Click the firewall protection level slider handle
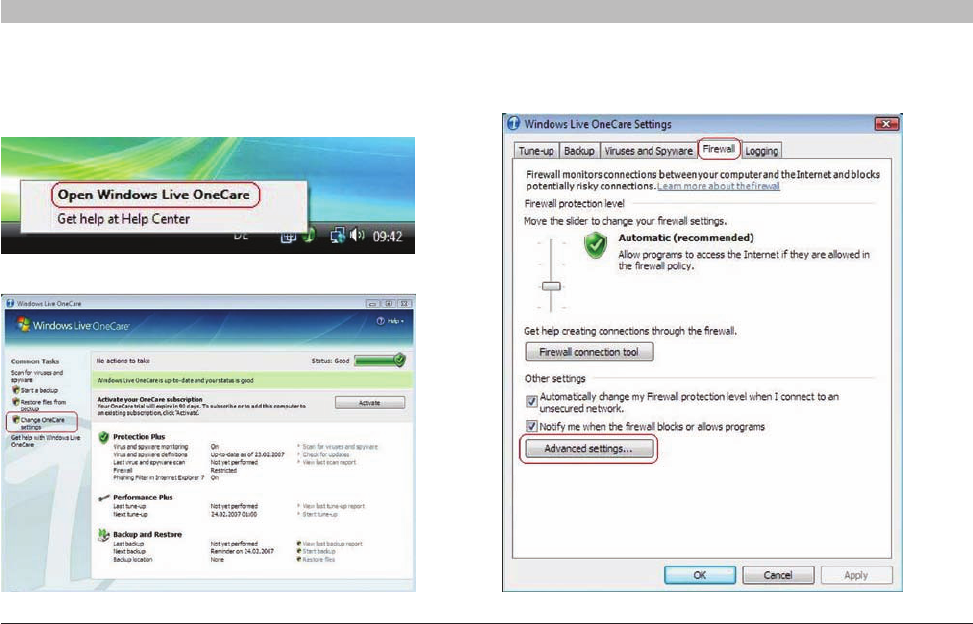Screen dimensions: 973x624 551,286
